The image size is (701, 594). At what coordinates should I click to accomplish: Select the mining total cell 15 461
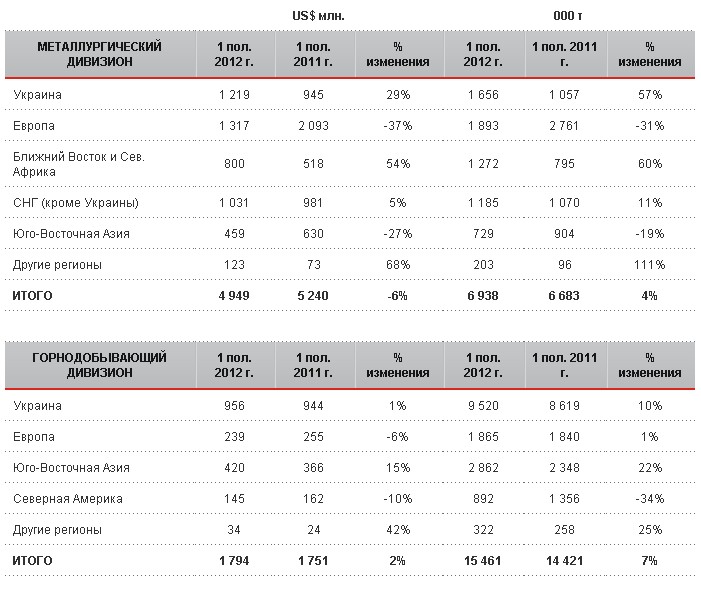483,561
